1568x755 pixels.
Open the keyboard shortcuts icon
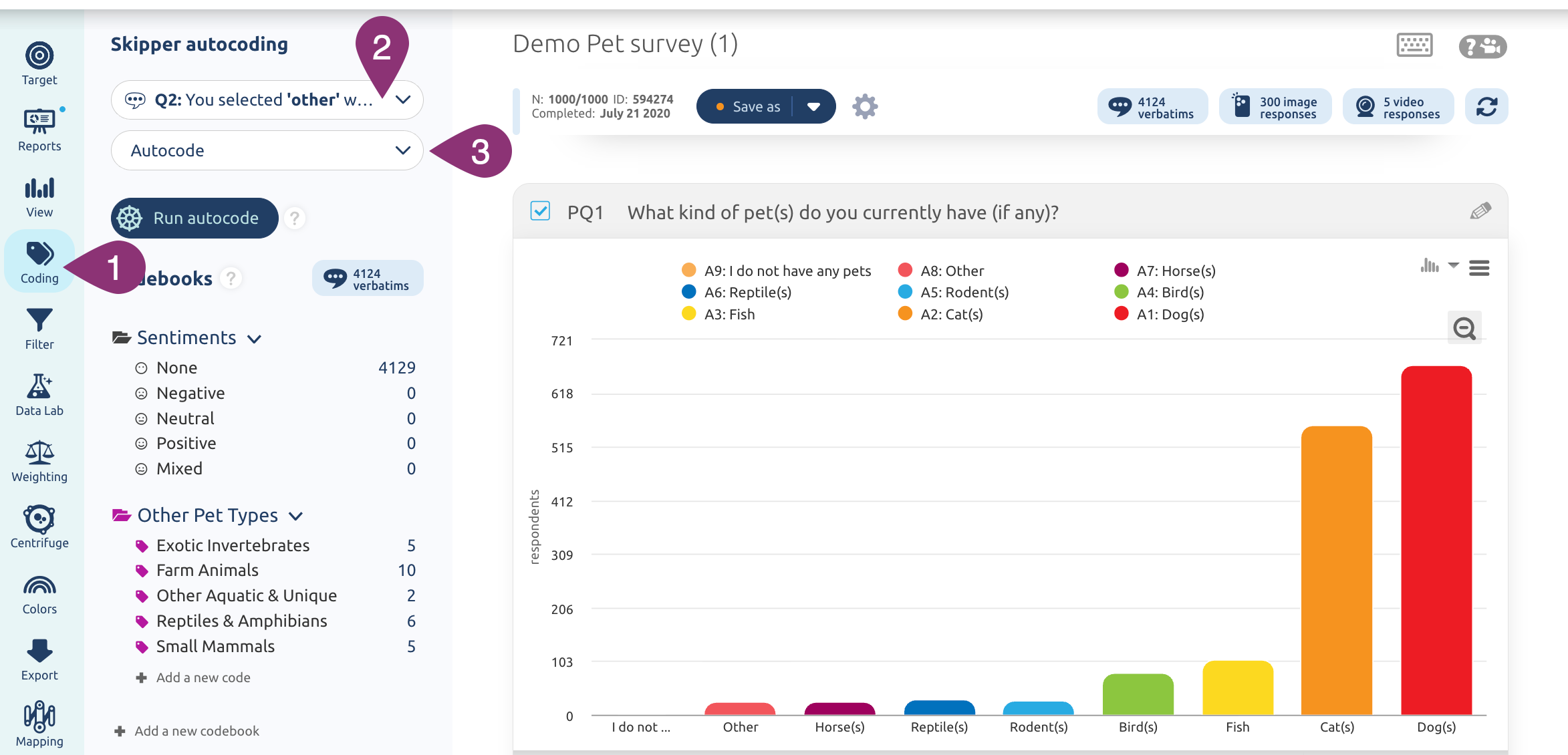point(1414,45)
